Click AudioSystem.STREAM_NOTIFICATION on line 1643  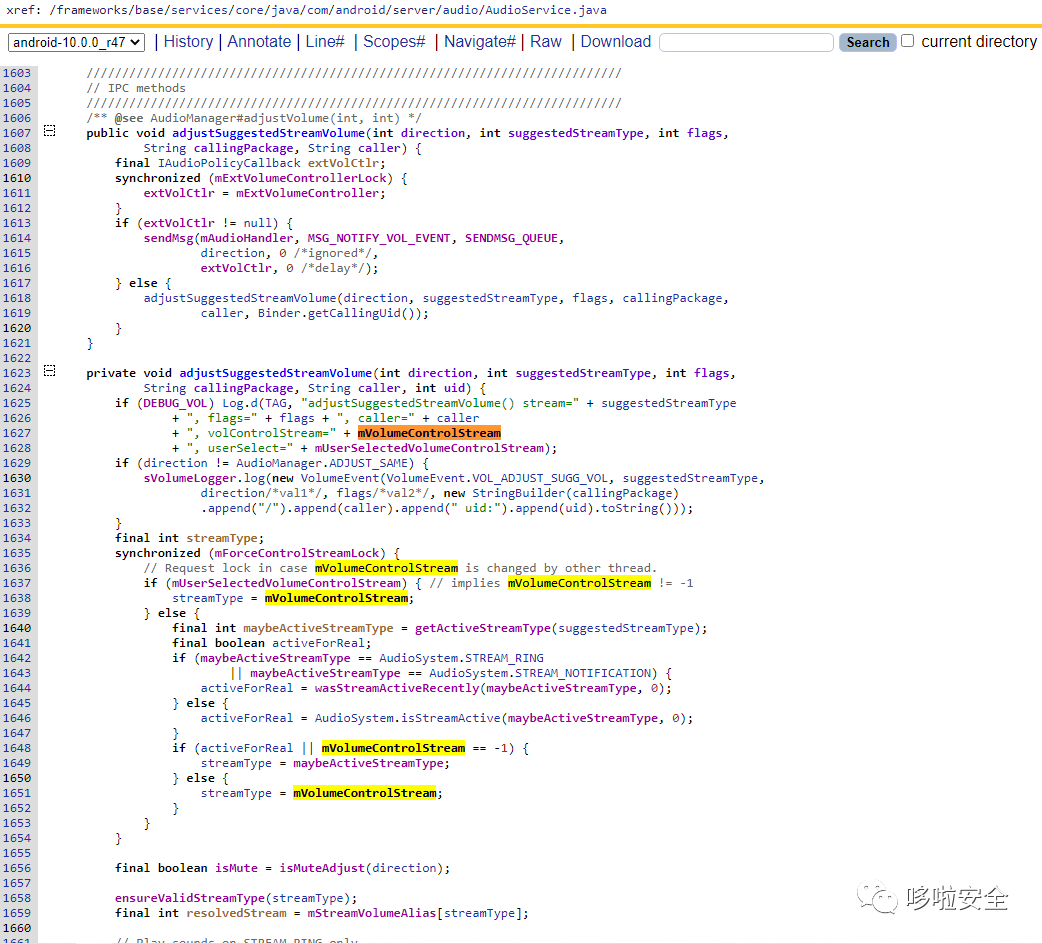[540, 674]
